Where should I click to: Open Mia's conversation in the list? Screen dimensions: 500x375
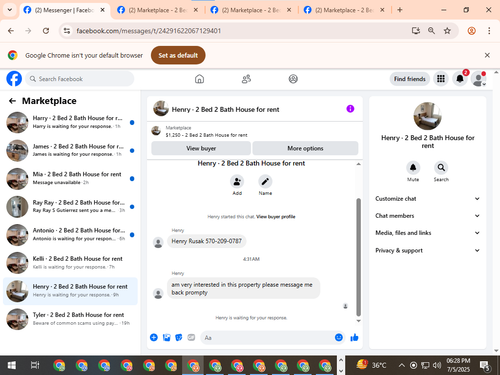click(x=70, y=179)
